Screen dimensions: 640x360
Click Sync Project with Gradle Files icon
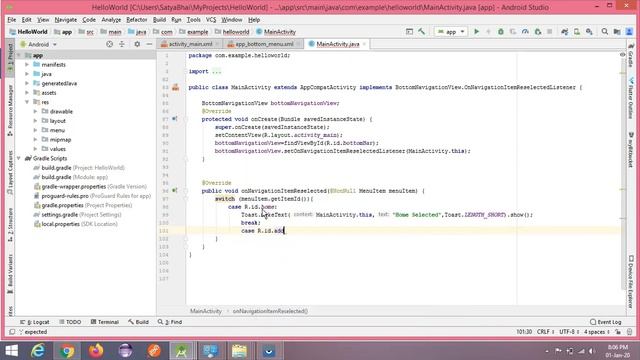pos(564,31)
